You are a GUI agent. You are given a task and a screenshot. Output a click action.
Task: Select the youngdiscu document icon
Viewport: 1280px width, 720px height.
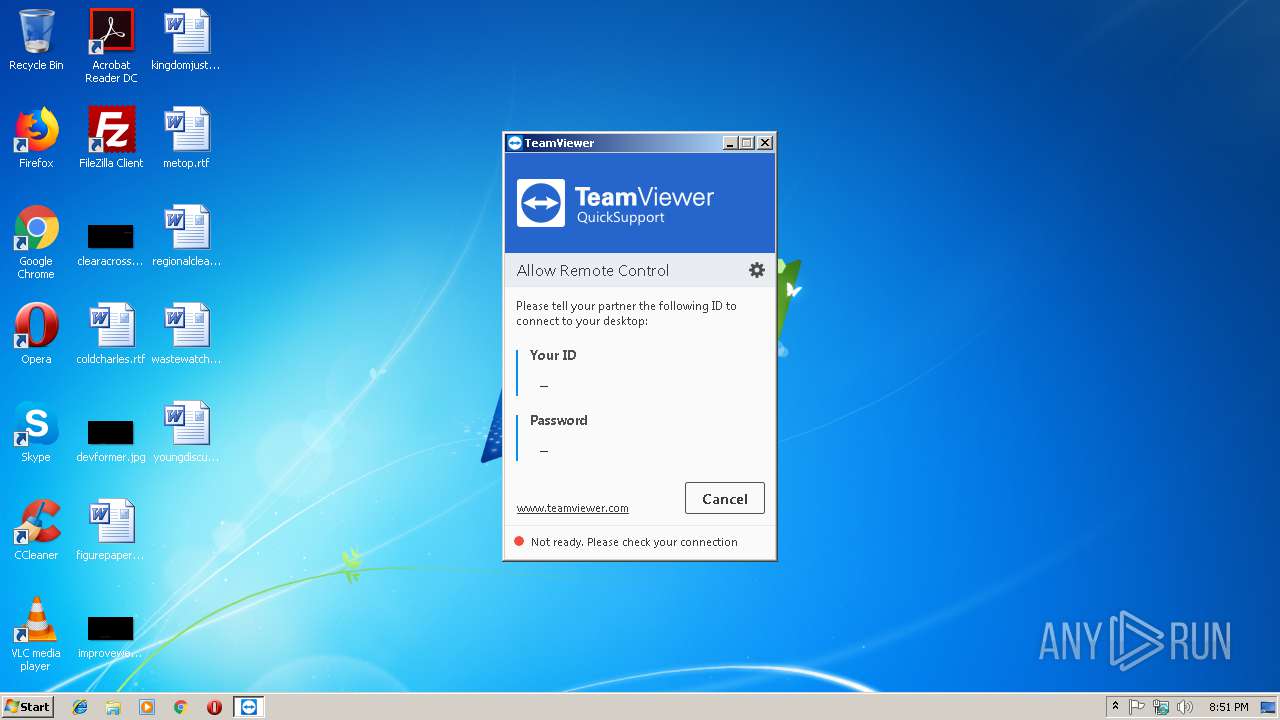pos(186,432)
